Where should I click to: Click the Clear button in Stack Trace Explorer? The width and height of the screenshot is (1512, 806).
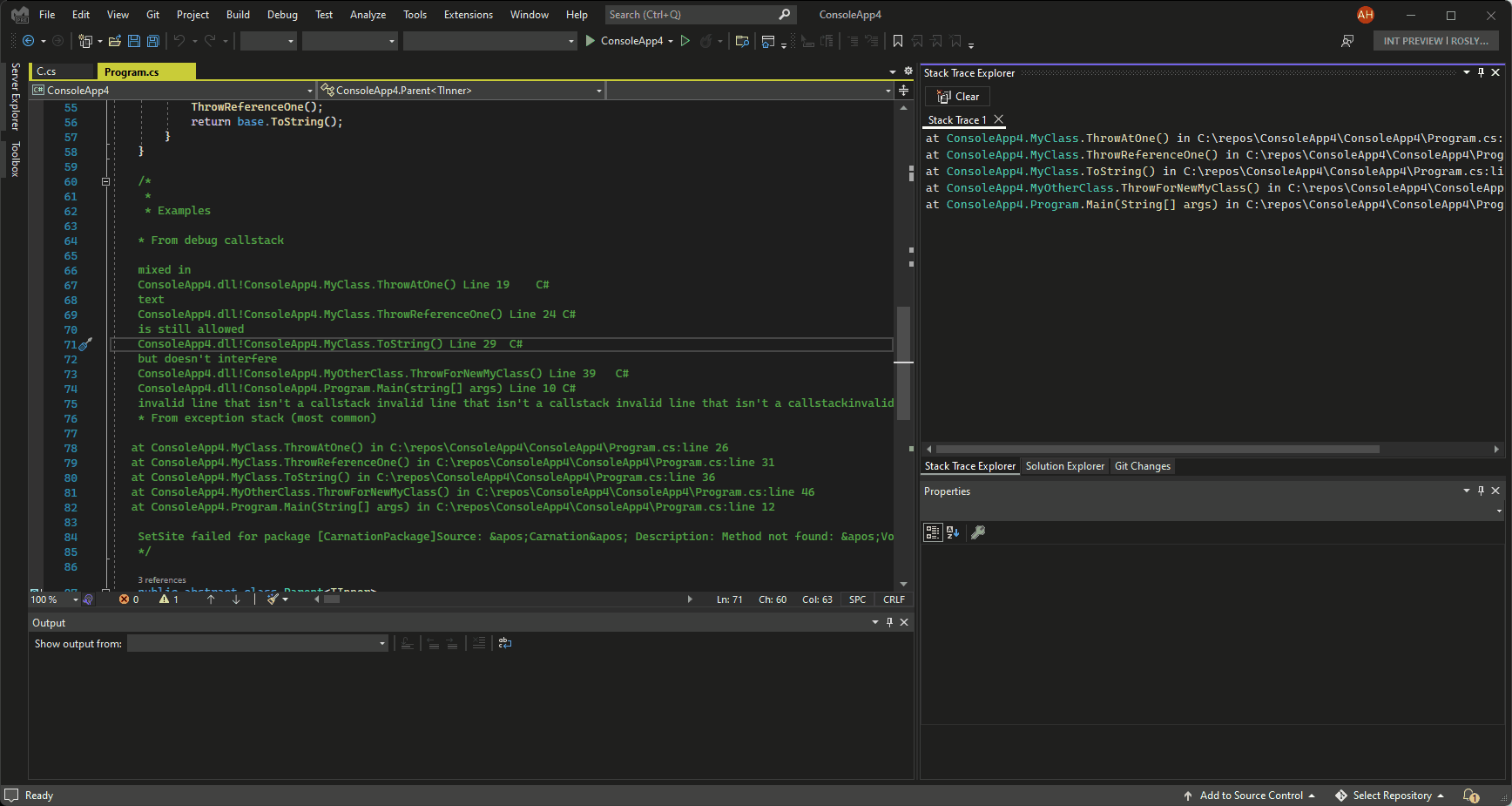pos(958,97)
